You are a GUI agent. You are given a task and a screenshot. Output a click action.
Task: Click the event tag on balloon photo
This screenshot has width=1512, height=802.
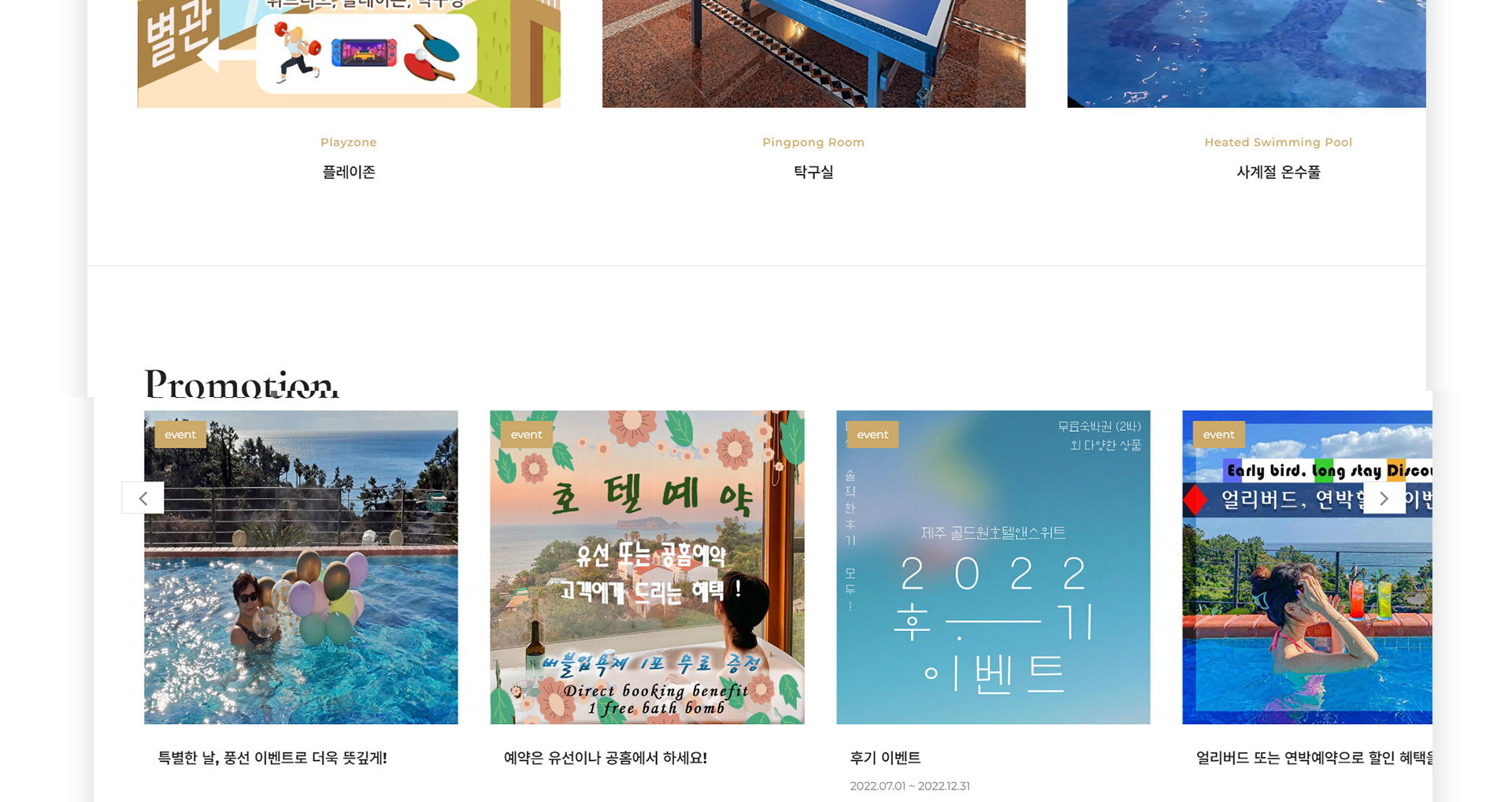click(180, 435)
